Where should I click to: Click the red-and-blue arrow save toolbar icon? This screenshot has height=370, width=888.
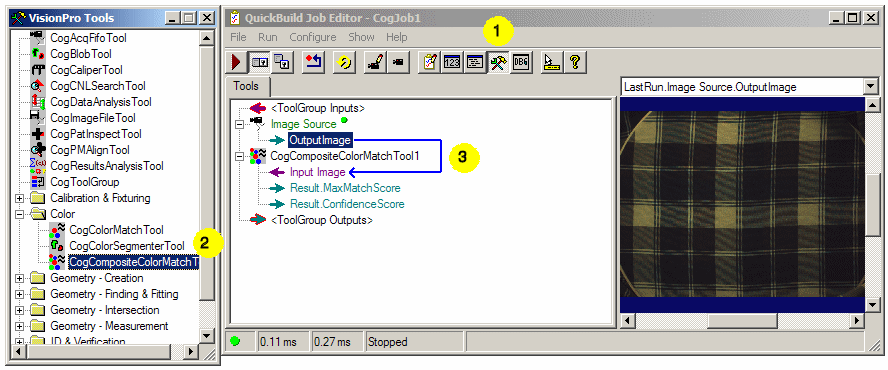point(313,62)
